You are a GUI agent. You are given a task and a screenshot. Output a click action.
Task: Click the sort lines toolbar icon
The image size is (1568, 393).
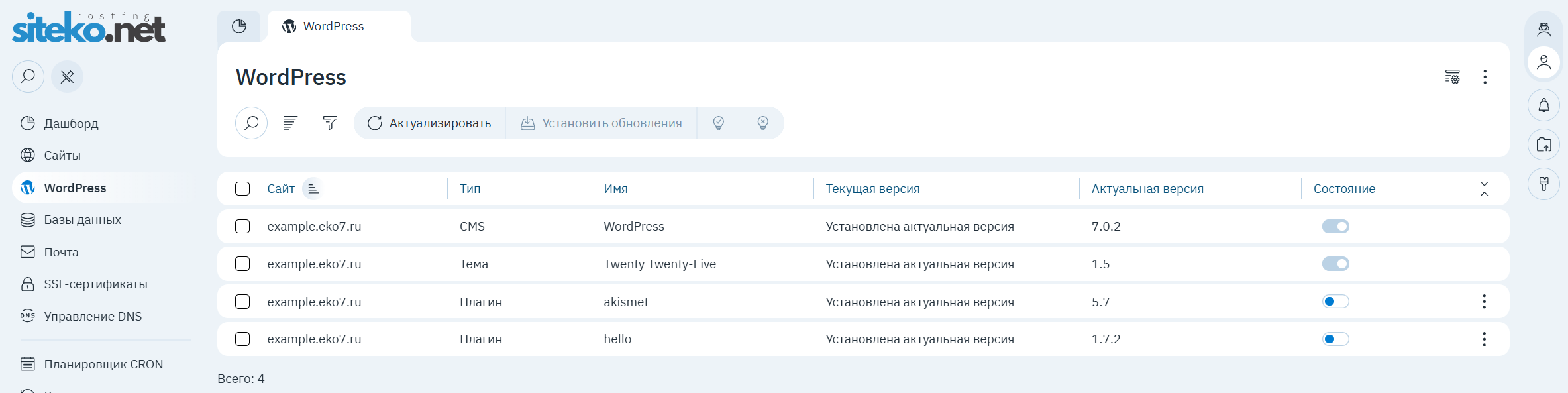tap(290, 123)
